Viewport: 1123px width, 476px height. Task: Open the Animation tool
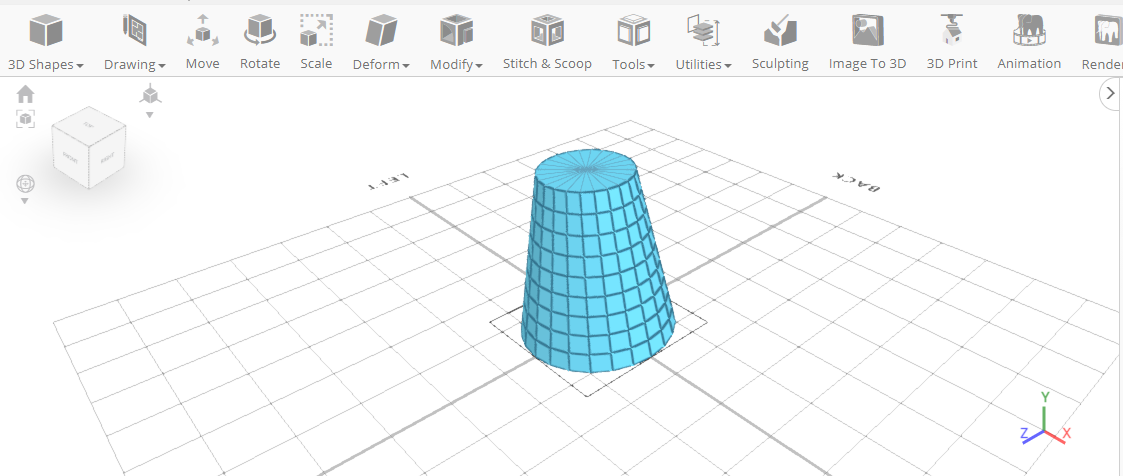point(1029,42)
